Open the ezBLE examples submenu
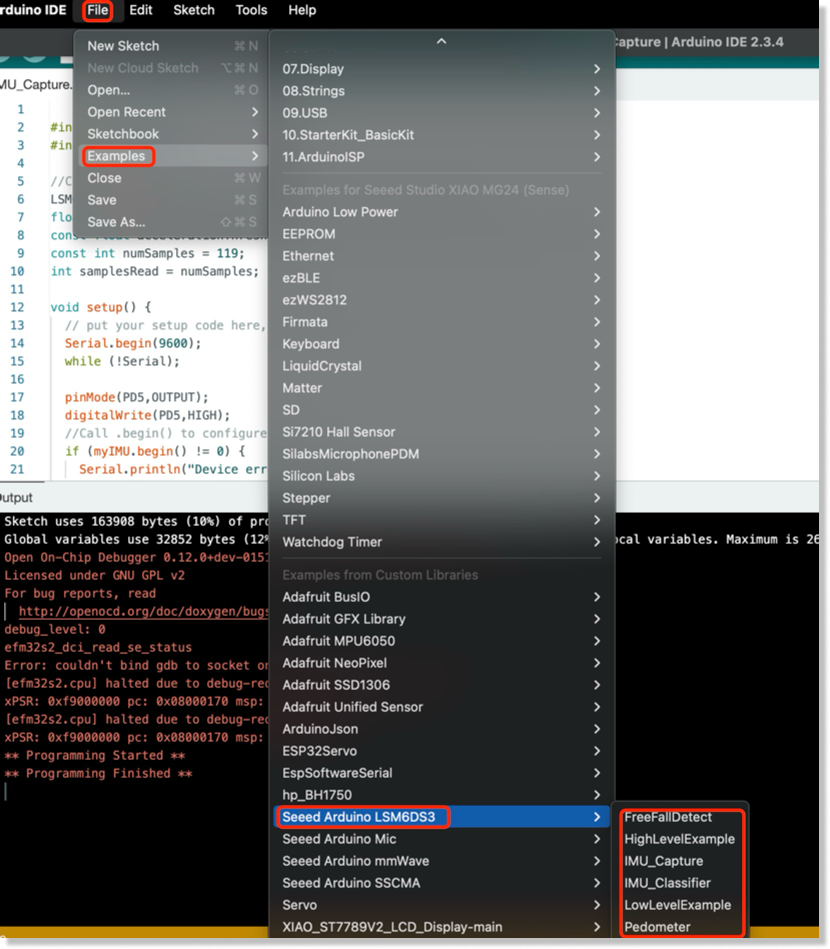 click(441, 278)
